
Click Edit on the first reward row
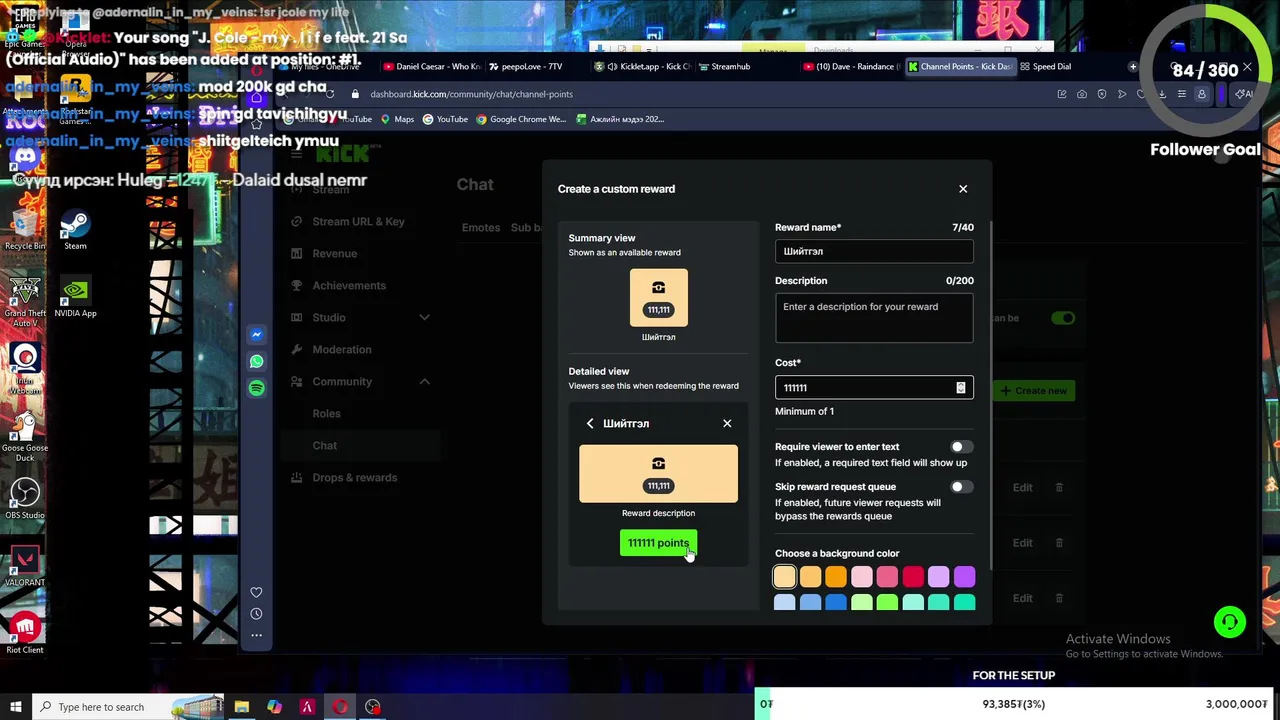(1022, 488)
